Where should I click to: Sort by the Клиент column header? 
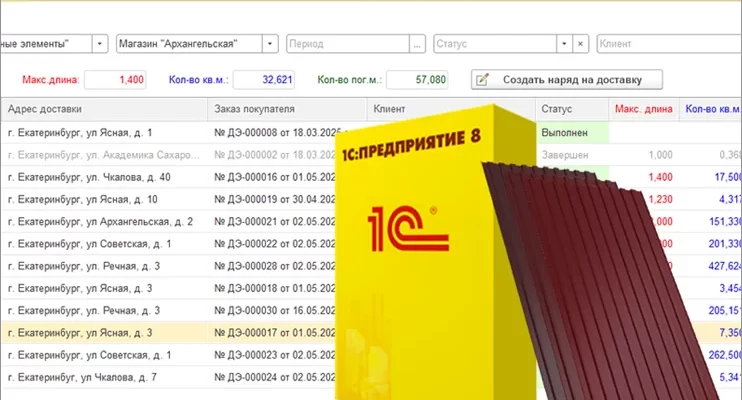point(451,109)
